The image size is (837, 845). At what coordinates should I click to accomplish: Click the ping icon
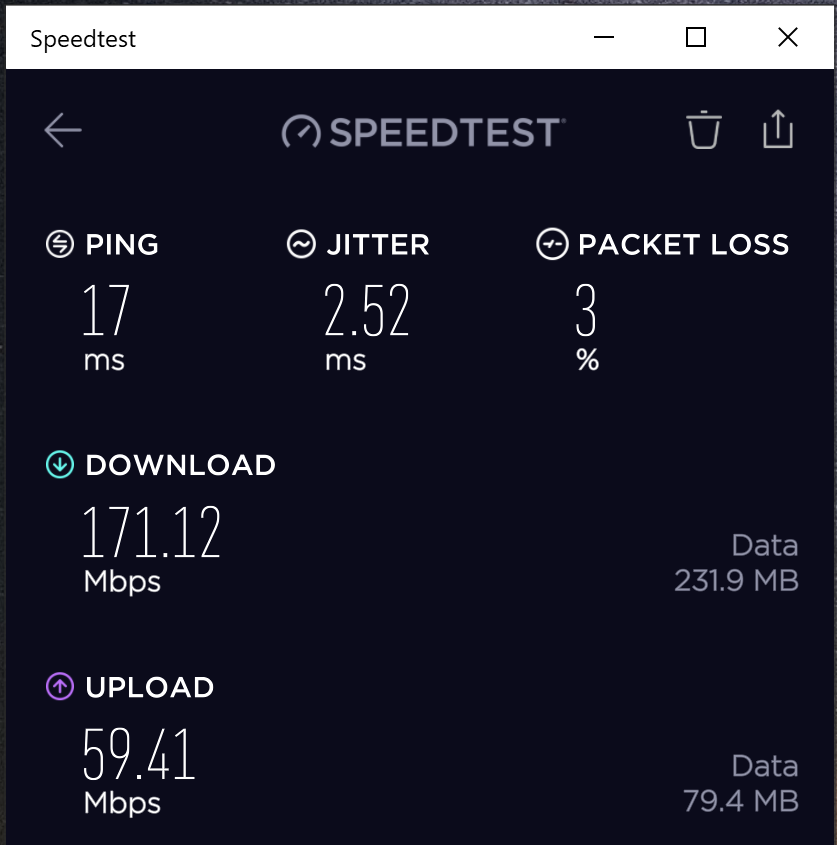pos(60,244)
